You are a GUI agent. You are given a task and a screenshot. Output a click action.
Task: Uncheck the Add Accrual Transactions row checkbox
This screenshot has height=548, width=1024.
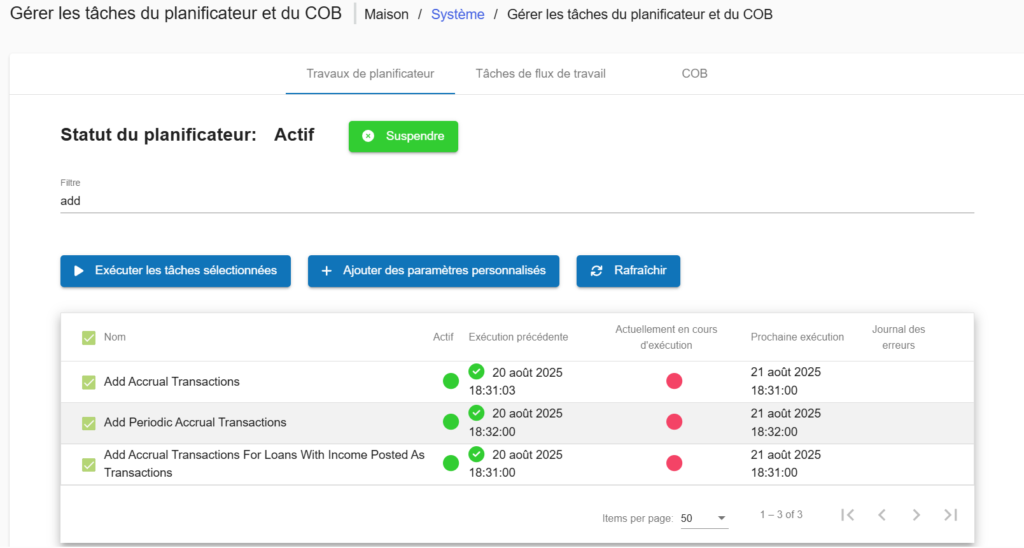point(89,382)
